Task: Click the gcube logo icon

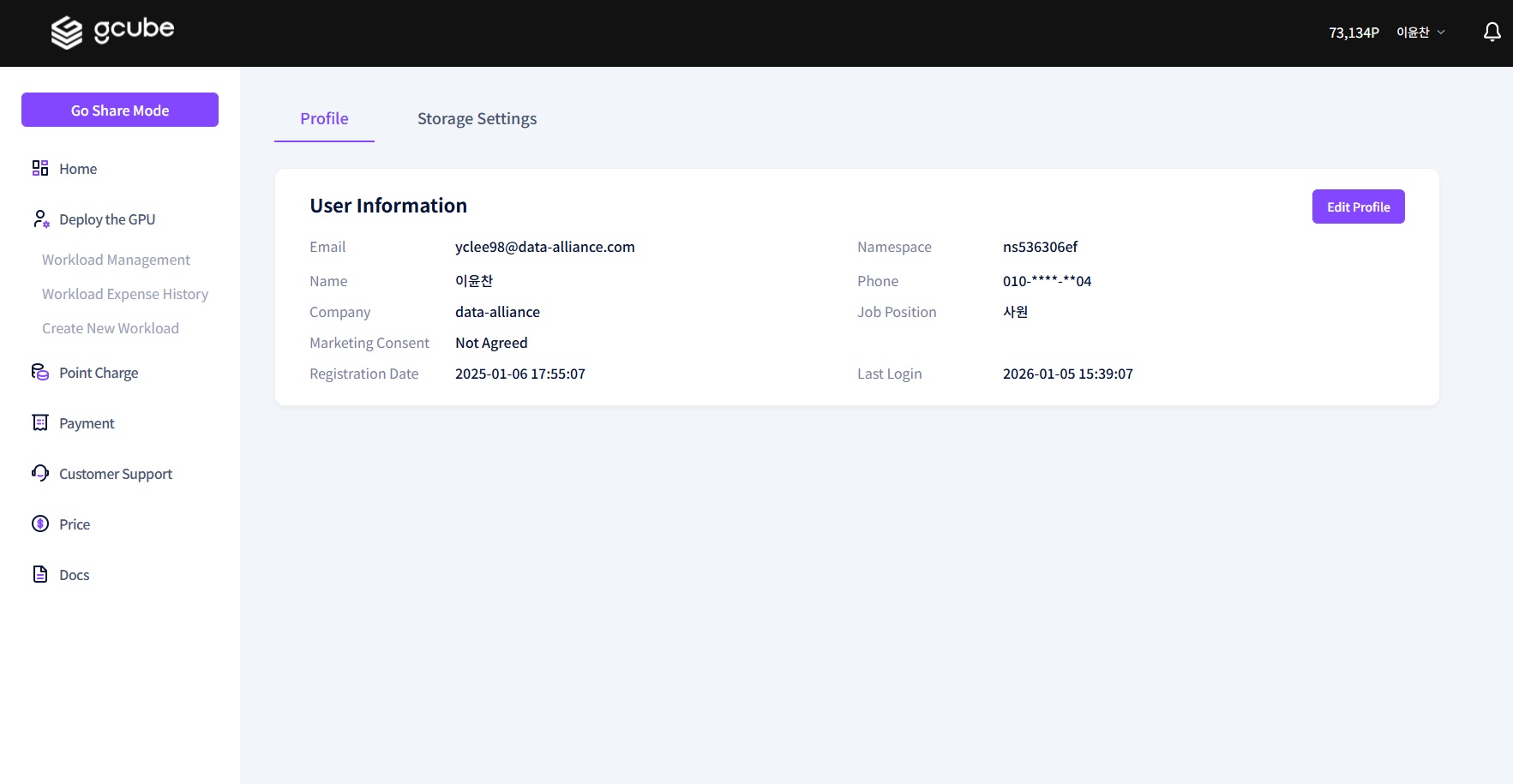Action: tap(67, 32)
